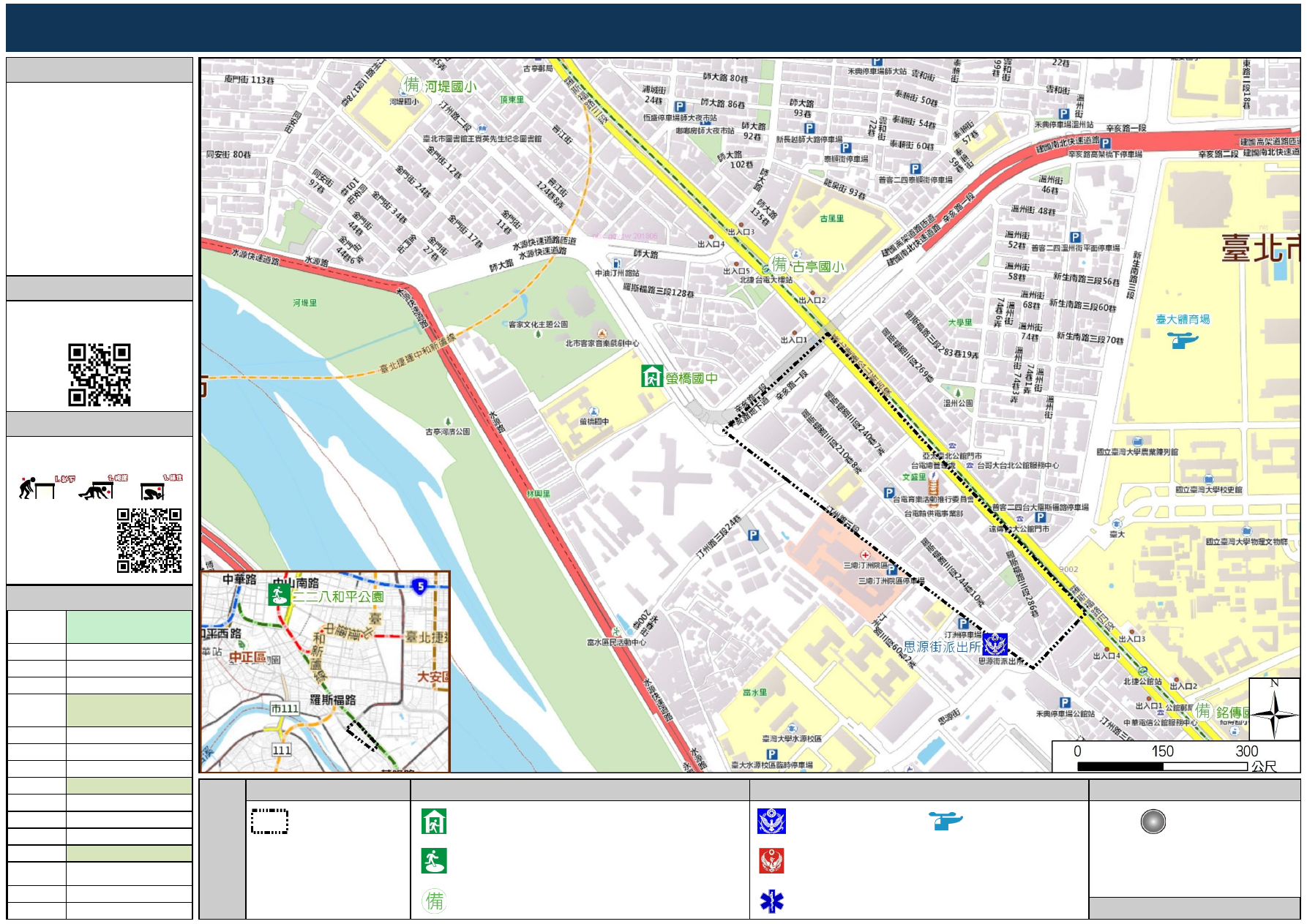Click the helicopter icon at 臺大體育場
The width and height of the screenshot is (1307, 924).
(1183, 339)
